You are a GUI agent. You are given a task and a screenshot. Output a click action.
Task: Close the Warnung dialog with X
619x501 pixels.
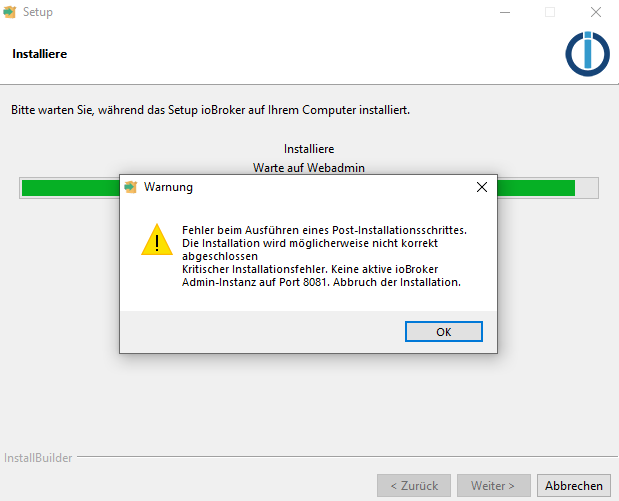click(482, 187)
